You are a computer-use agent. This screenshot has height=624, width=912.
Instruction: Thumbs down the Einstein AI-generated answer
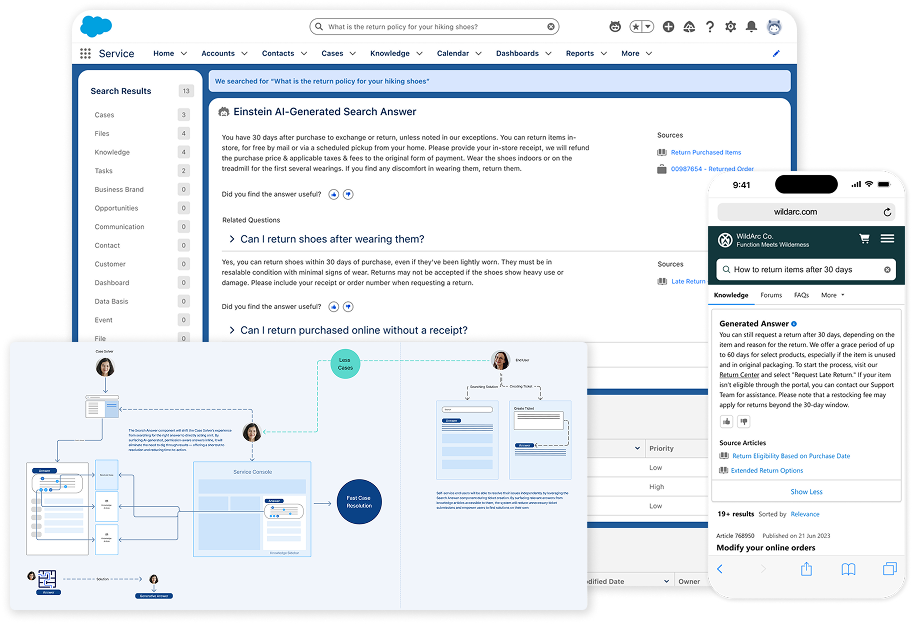(x=348, y=194)
